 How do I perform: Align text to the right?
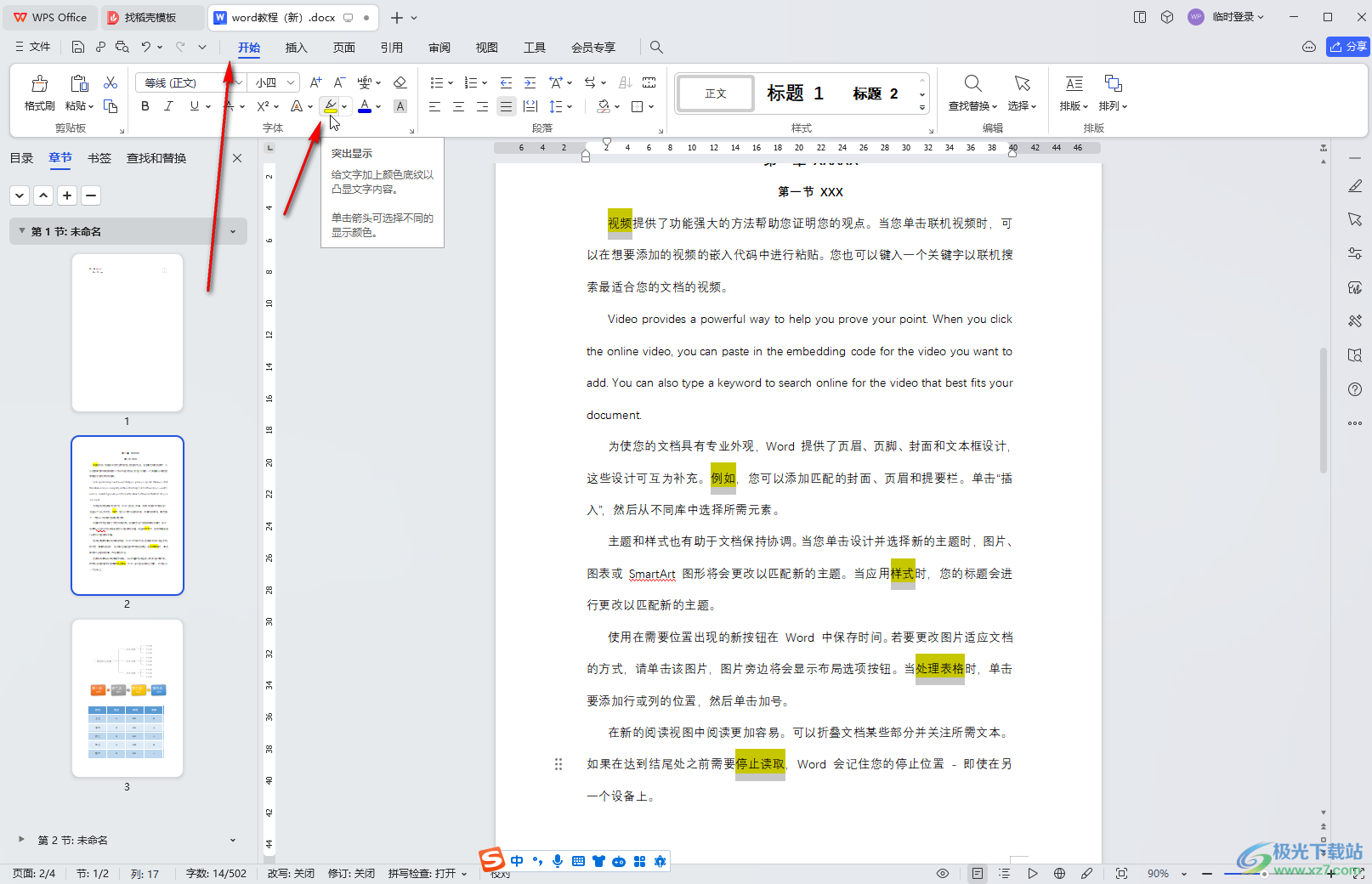click(x=482, y=106)
